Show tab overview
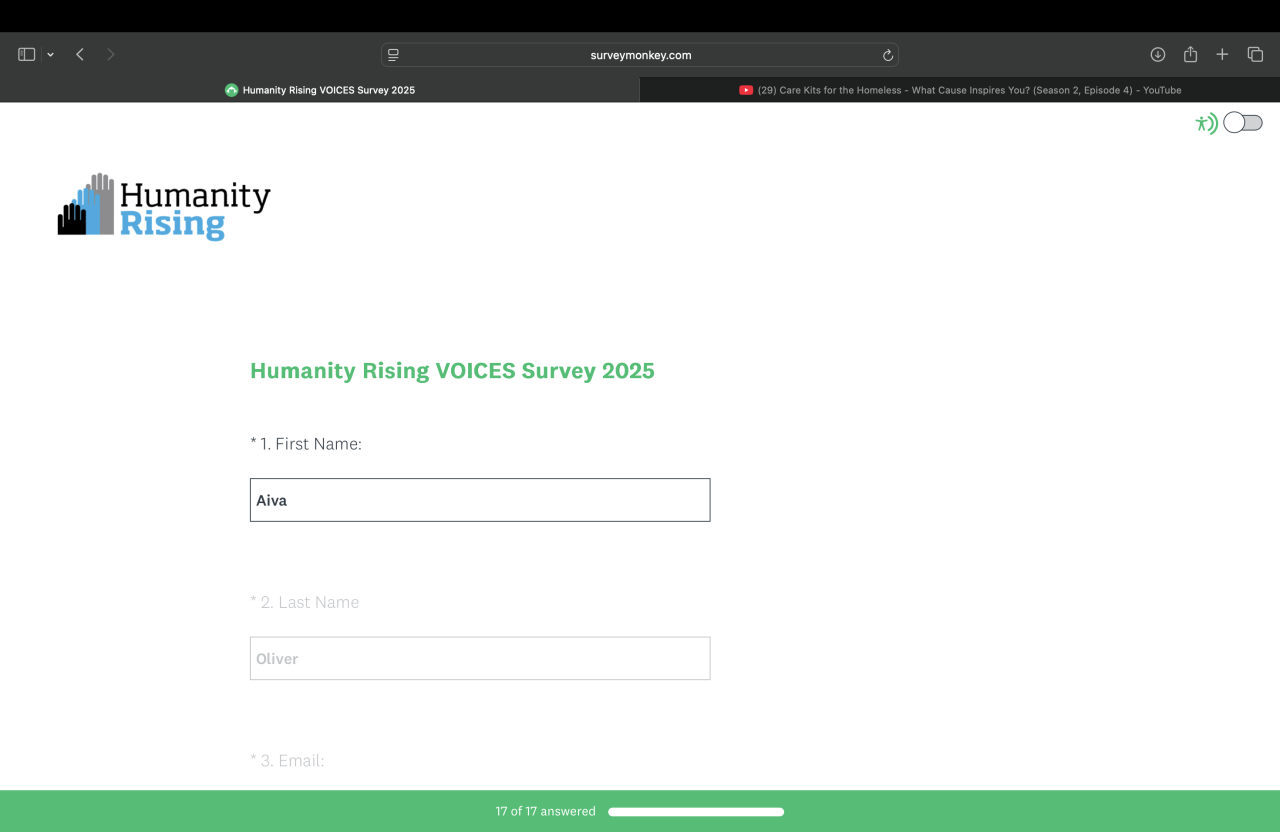This screenshot has width=1280, height=832. 1255,55
